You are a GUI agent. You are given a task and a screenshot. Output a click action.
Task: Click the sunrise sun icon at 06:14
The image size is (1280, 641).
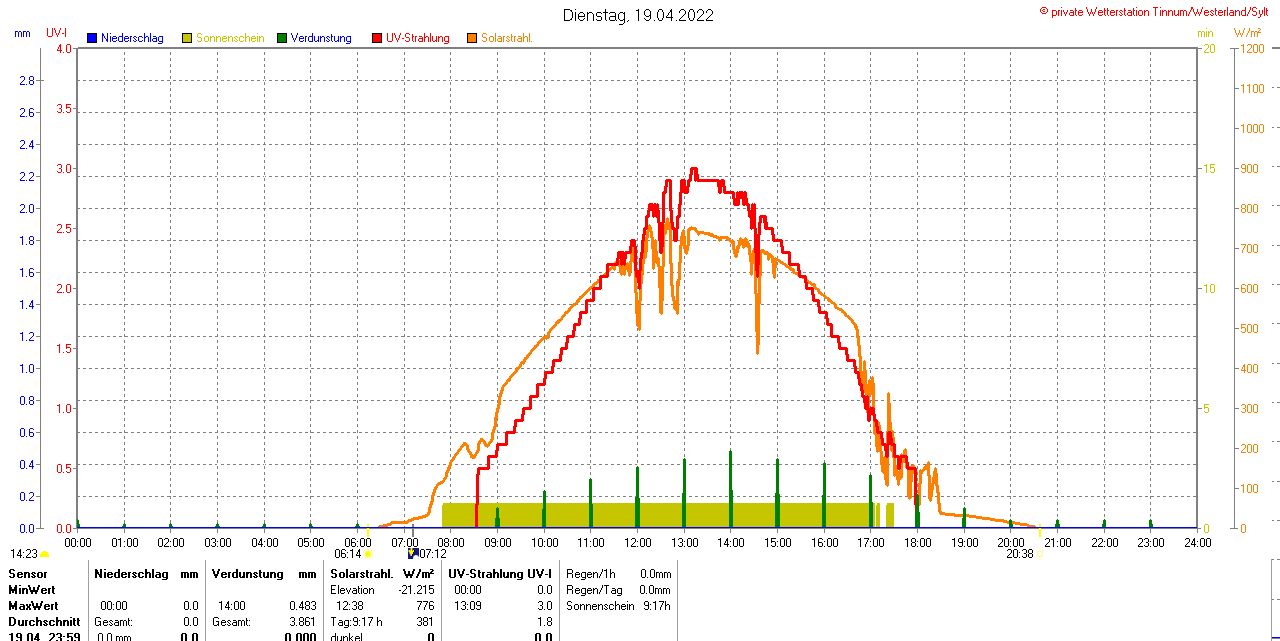point(368,554)
